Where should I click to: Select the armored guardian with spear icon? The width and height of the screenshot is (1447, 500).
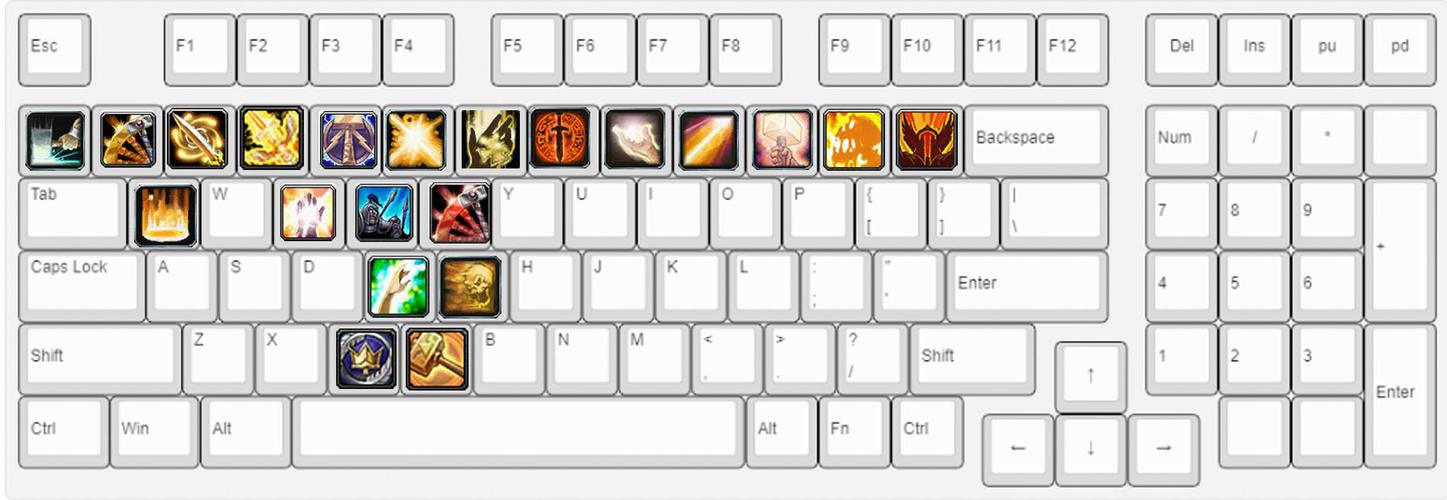385,213
